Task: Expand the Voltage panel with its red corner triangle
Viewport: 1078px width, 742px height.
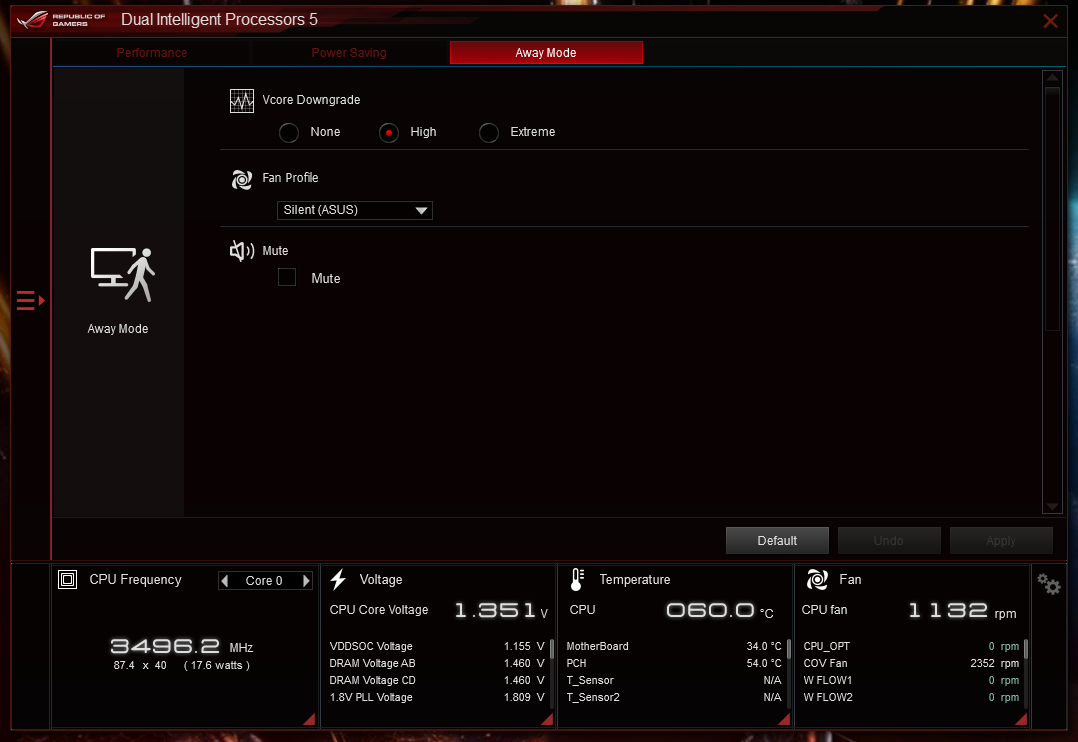Action: [x=547, y=719]
